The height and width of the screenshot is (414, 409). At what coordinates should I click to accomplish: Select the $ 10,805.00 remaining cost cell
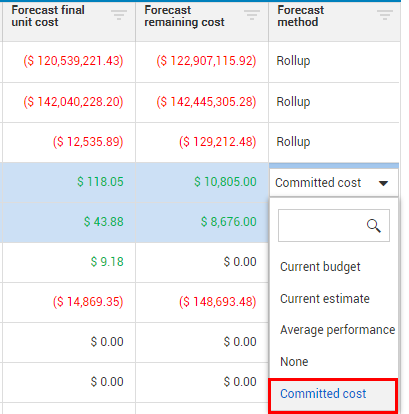tap(202, 182)
